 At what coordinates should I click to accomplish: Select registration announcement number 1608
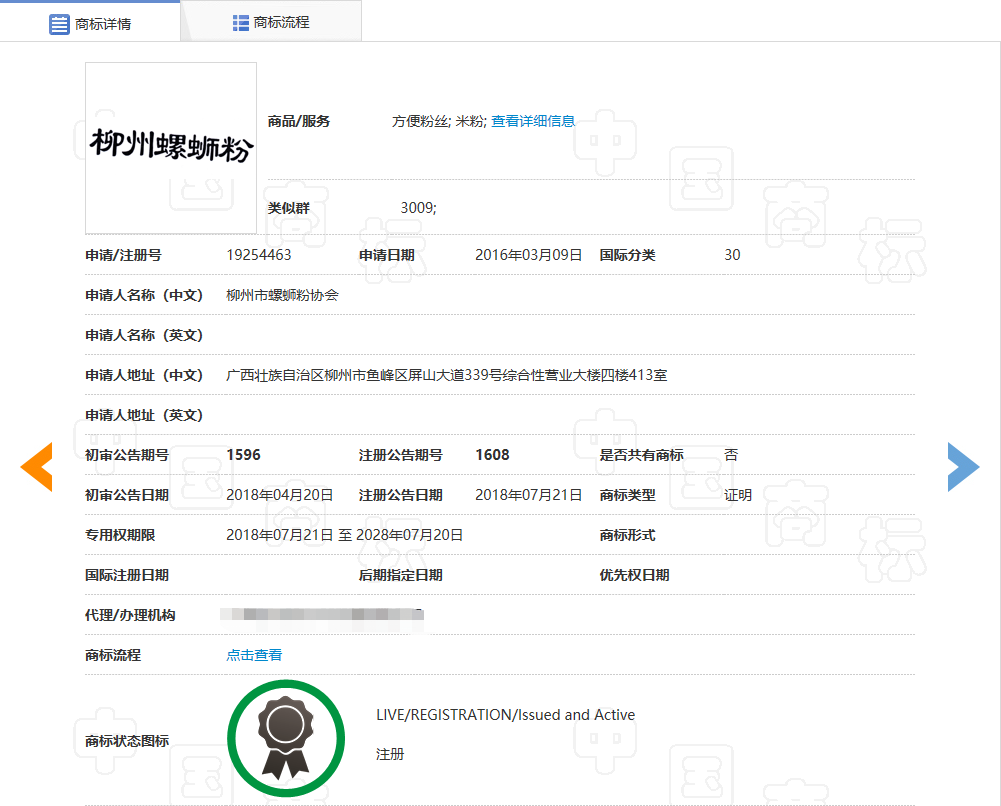point(492,455)
